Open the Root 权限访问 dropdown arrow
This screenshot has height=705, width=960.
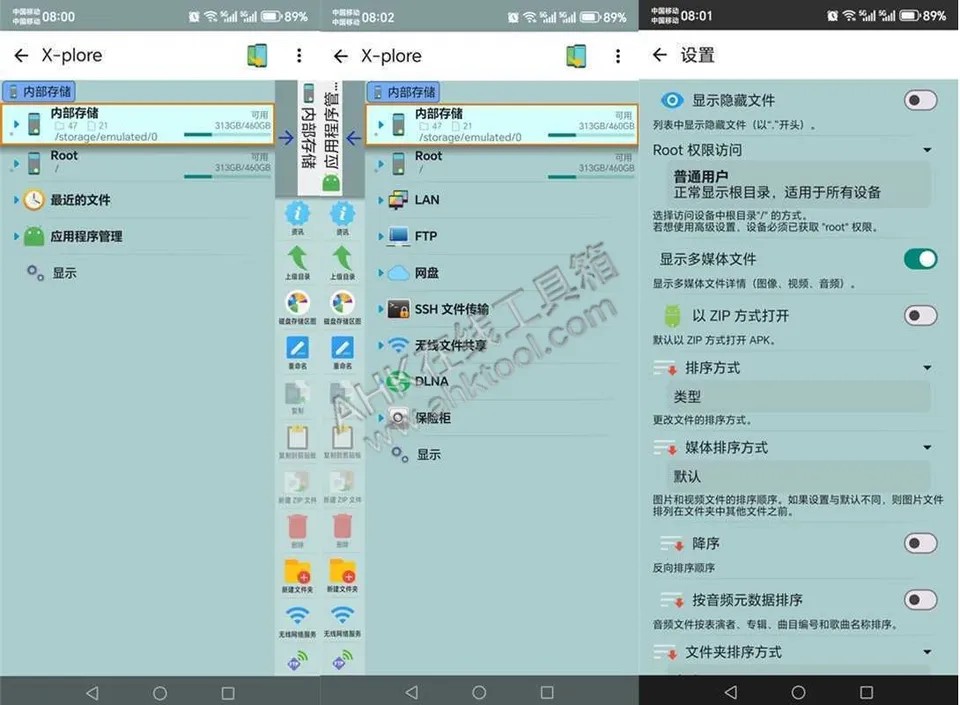(928, 150)
